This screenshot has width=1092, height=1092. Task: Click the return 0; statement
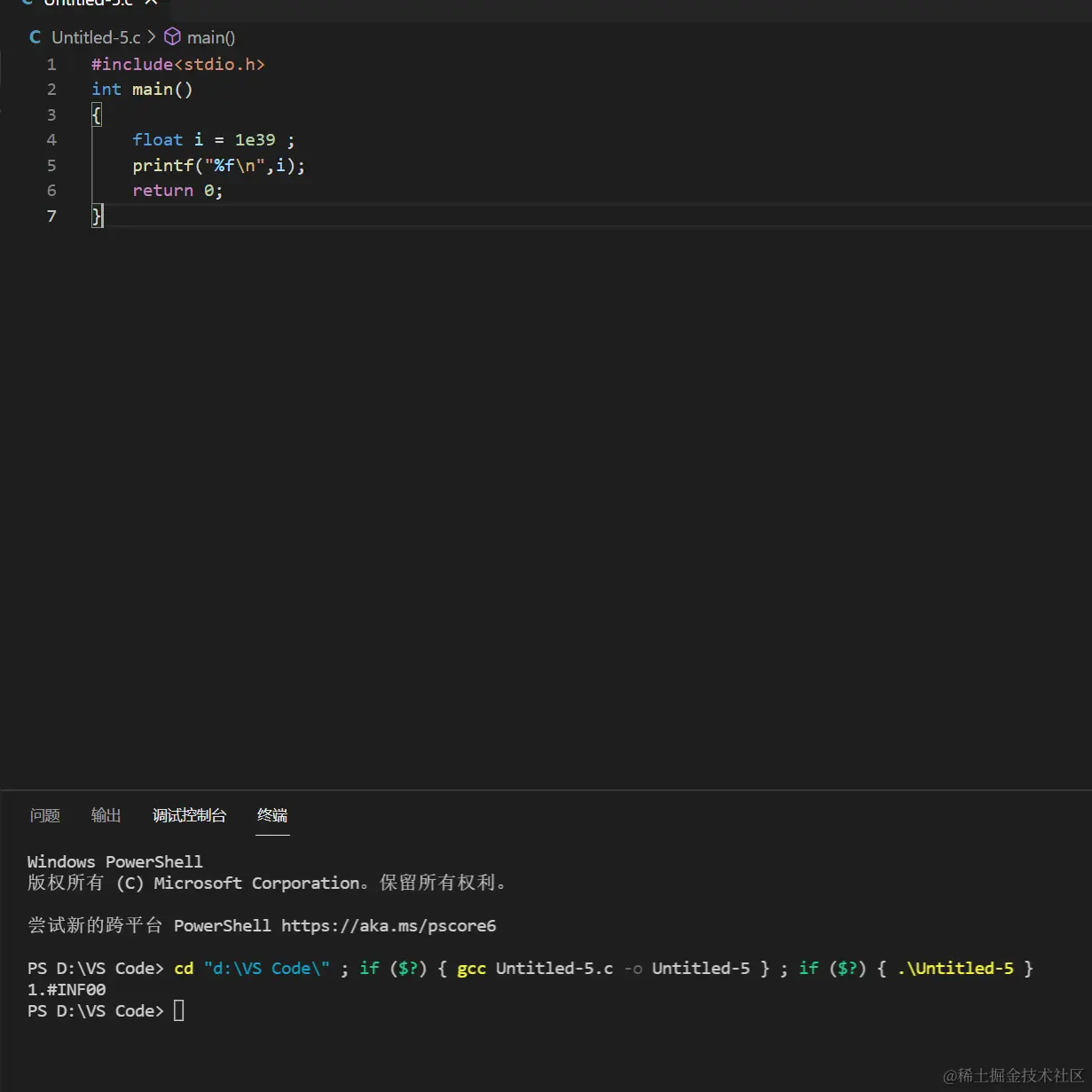pyautogui.click(x=177, y=190)
